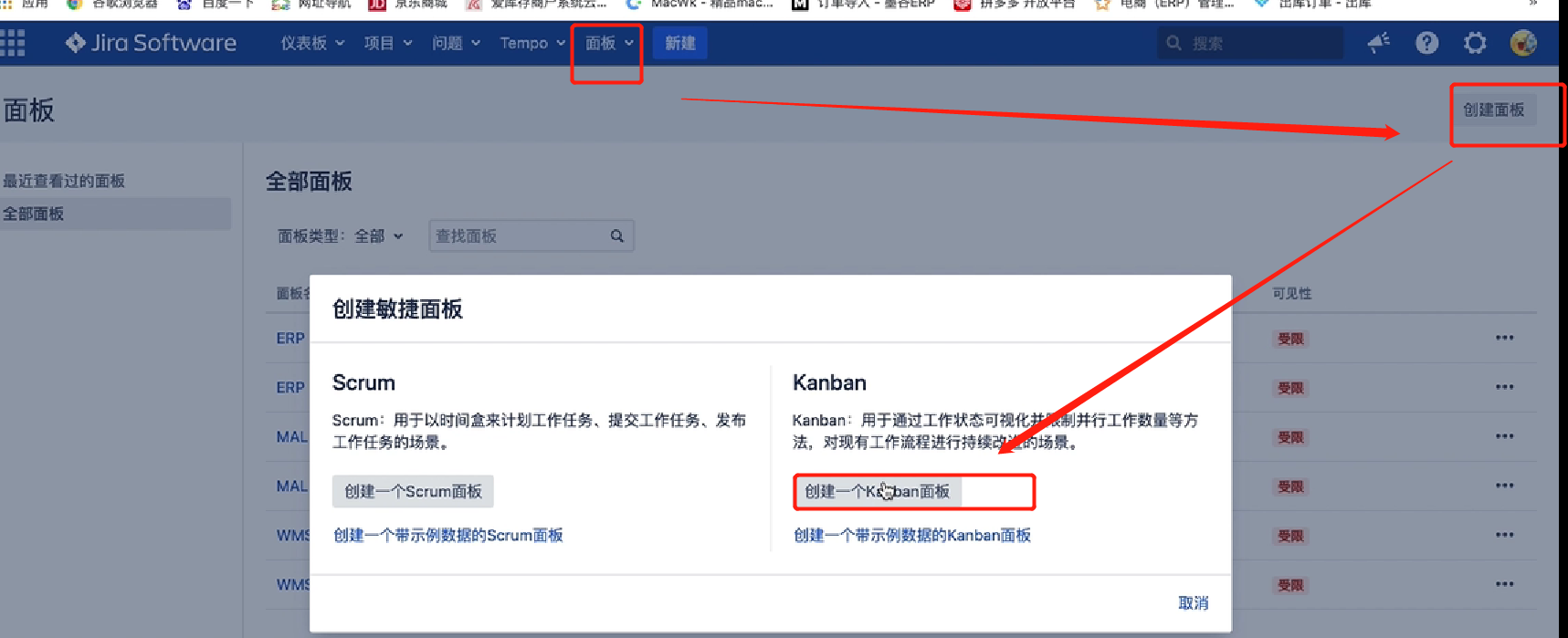Viewport: 1568px width, 638px height.
Task: Expand the Tempo menu
Action: pyautogui.click(x=532, y=43)
